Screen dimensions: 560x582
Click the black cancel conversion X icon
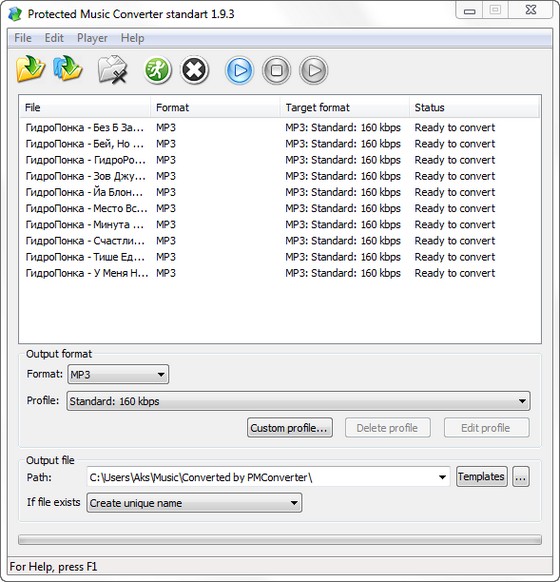click(x=194, y=70)
